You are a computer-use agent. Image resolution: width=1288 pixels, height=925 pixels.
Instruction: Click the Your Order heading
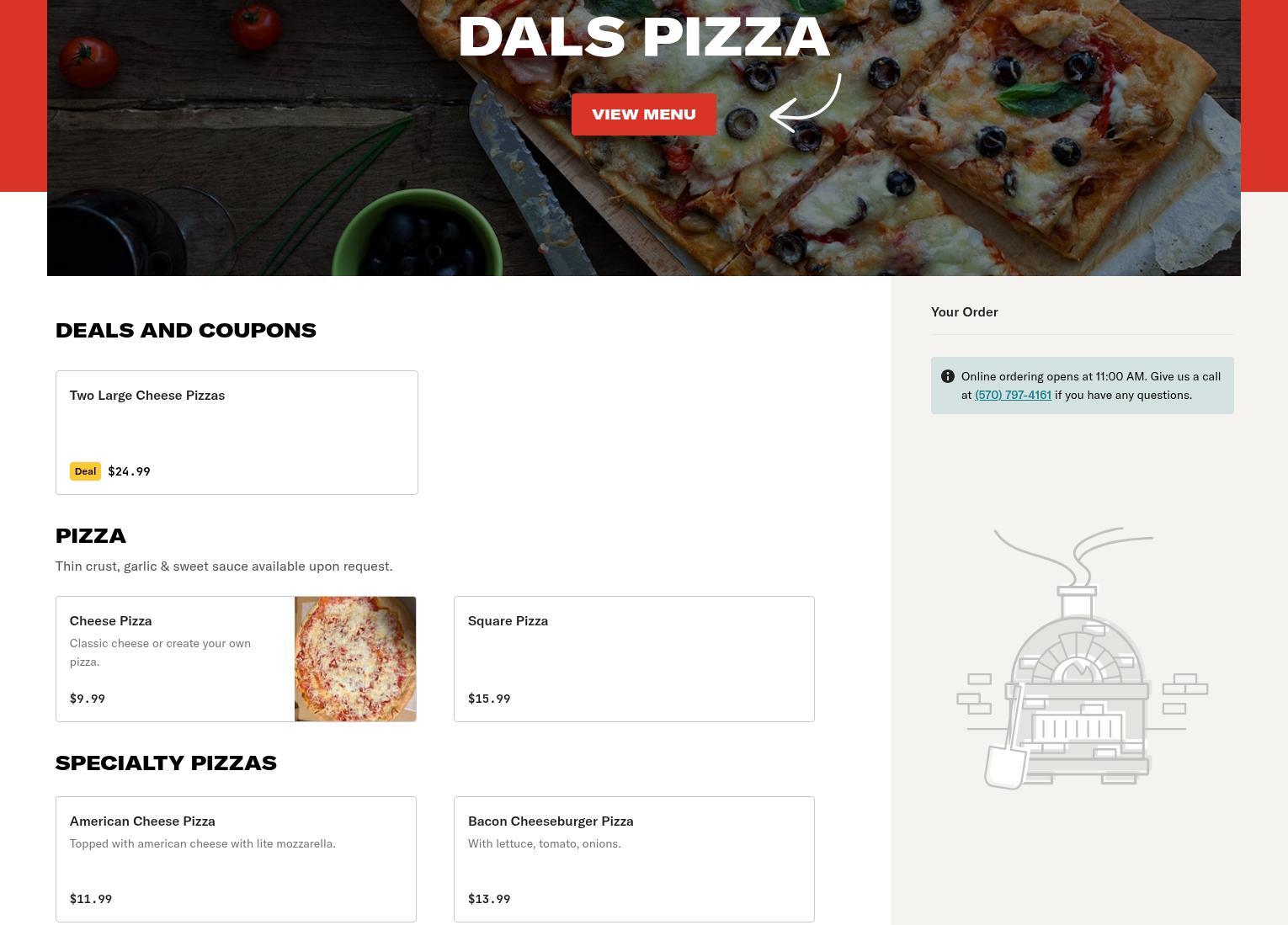click(x=965, y=311)
